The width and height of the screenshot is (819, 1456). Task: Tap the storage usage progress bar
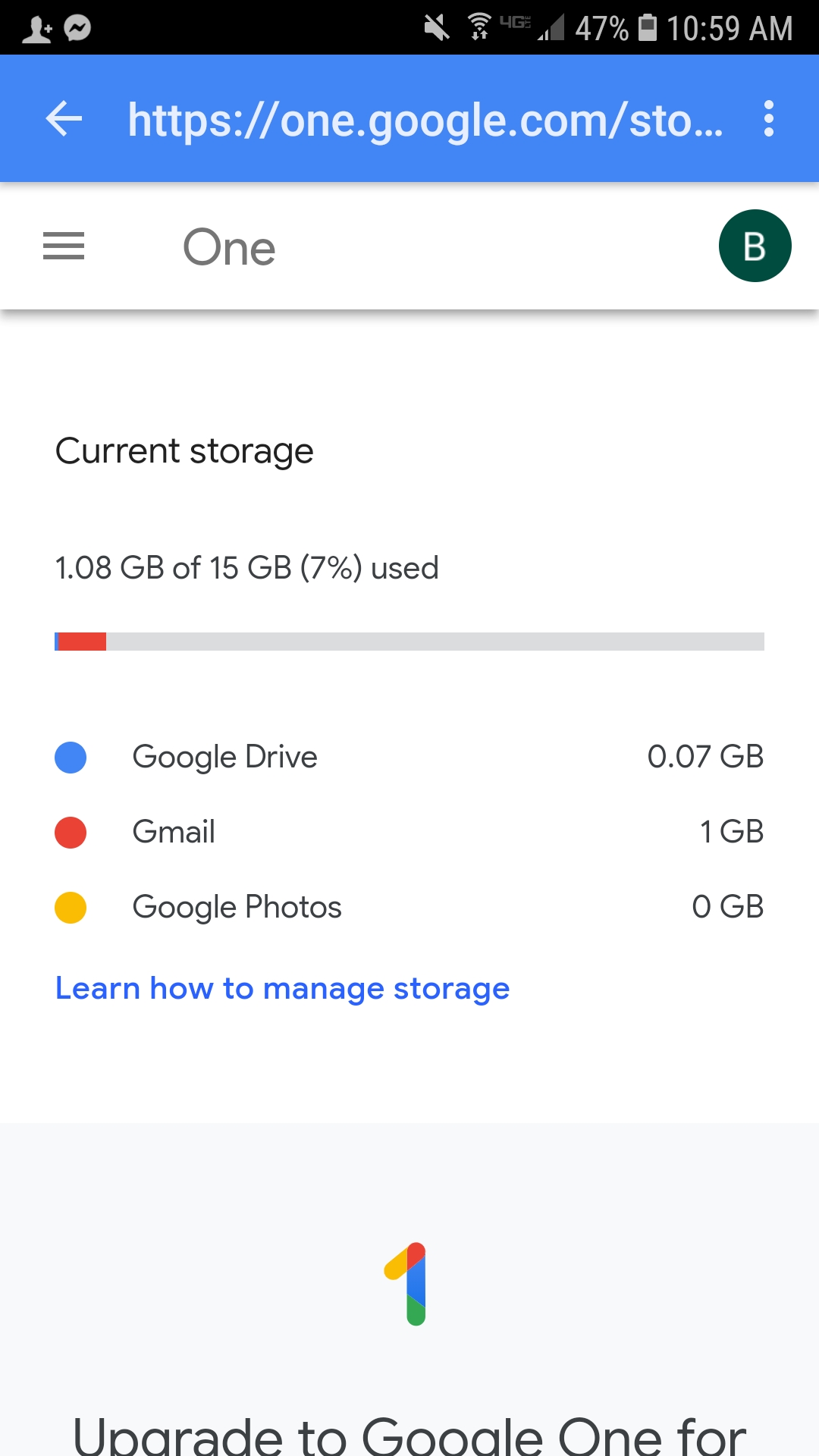409,642
